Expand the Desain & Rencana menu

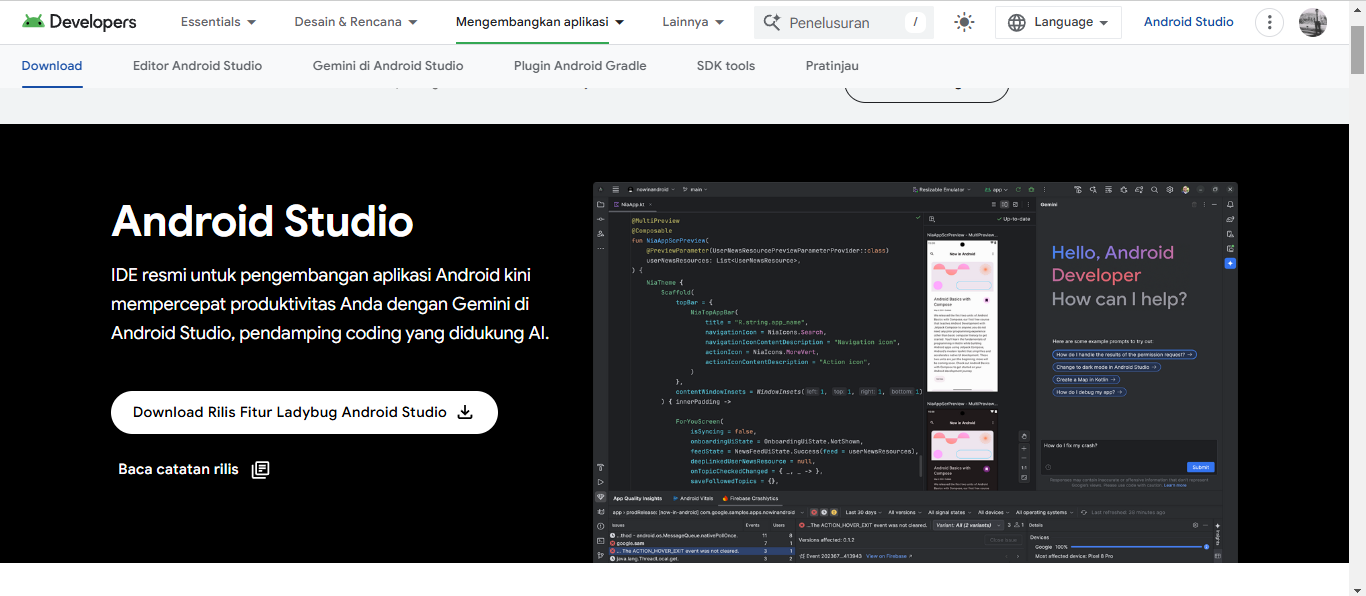click(x=356, y=22)
